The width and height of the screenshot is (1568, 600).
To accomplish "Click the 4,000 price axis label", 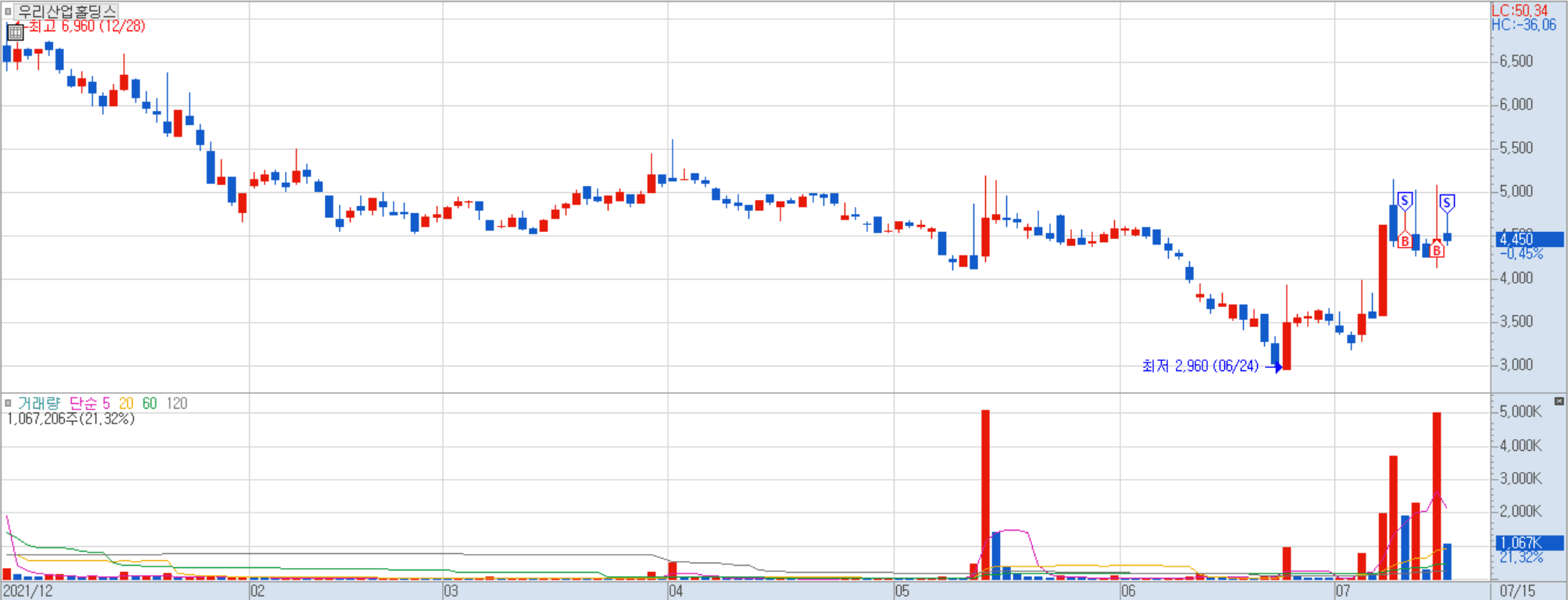I will pyautogui.click(x=1516, y=278).
